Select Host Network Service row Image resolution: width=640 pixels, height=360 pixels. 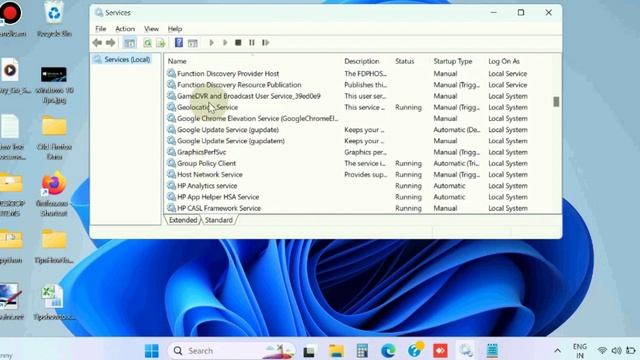[x=348, y=175]
